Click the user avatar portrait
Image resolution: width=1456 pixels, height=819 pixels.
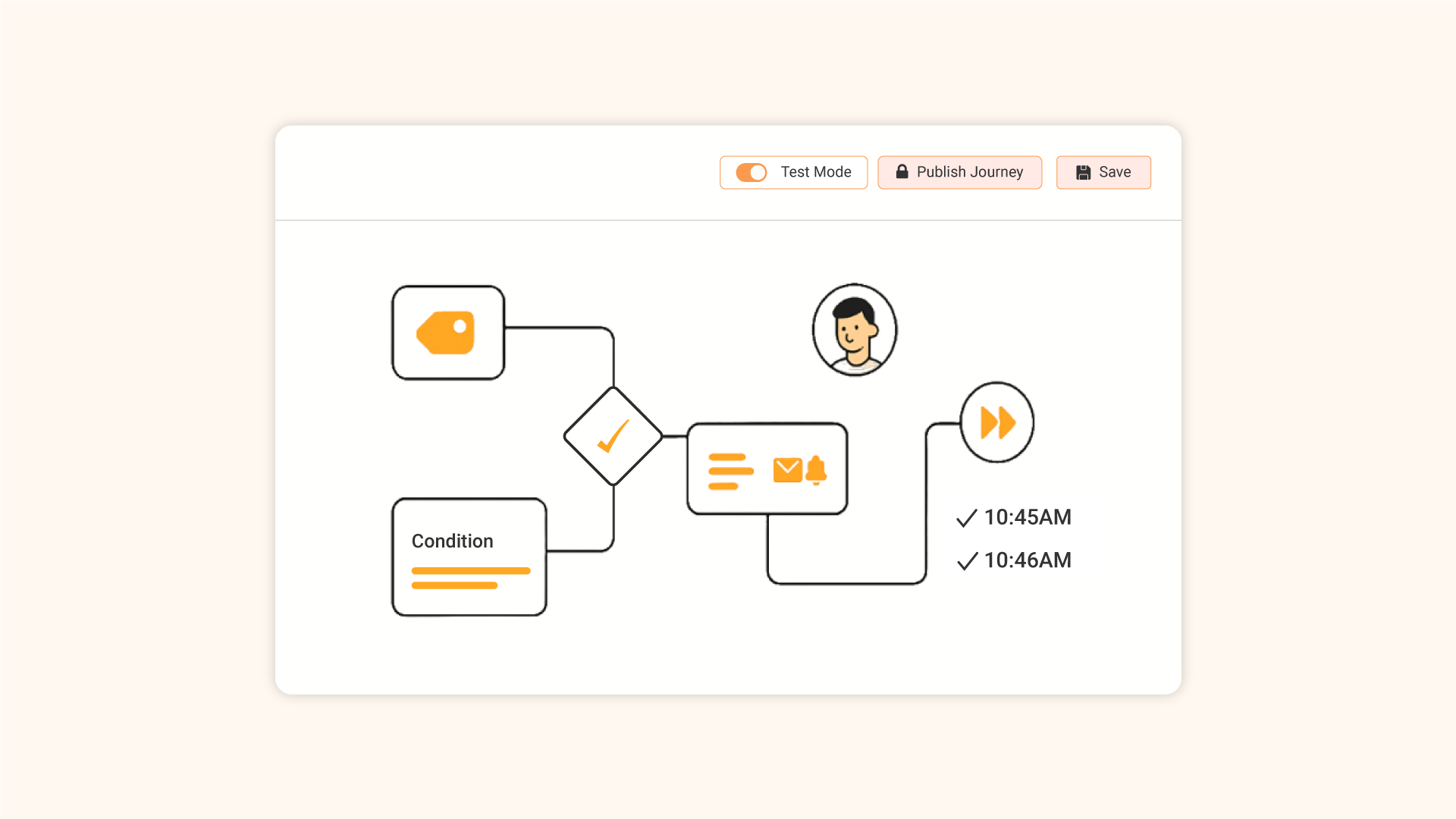[854, 330]
